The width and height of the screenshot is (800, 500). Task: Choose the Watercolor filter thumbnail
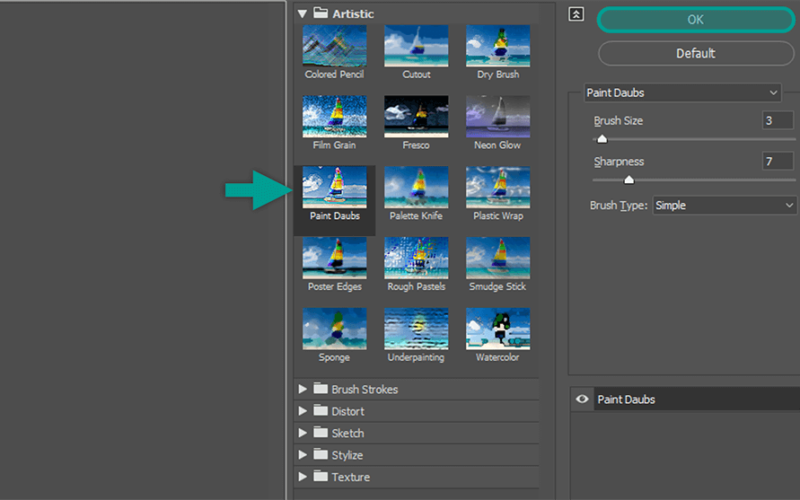(x=497, y=329)
